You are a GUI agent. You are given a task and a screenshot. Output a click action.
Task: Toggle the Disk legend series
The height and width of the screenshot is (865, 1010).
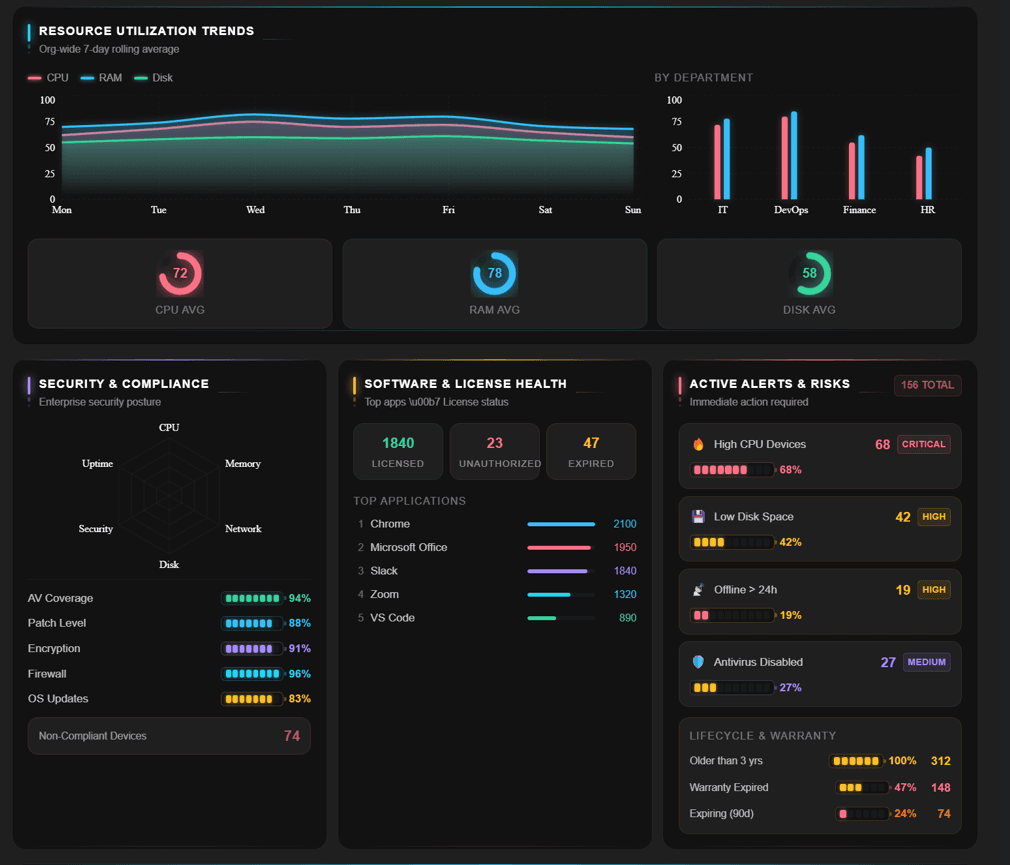tap(153, 77)
